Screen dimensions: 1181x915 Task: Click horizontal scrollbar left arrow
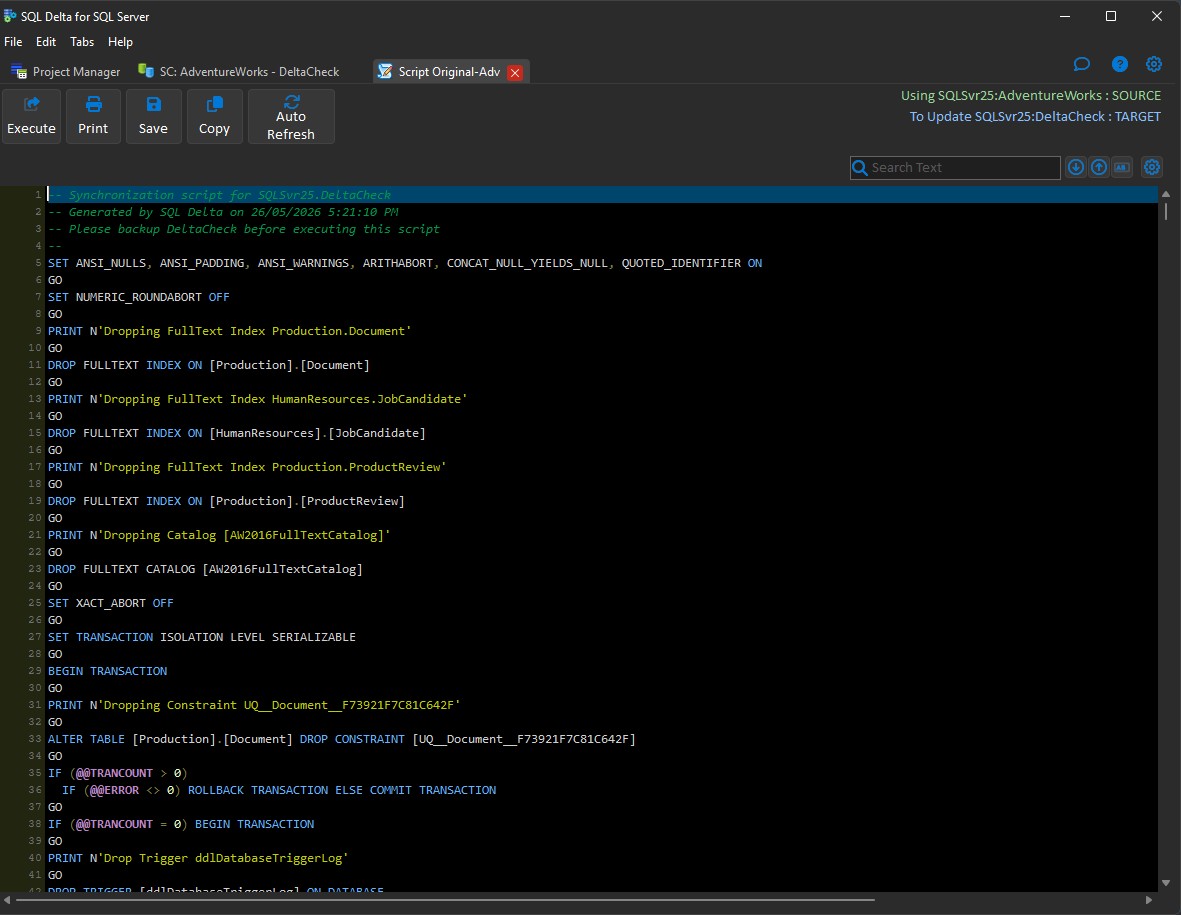tap(8, 900)
